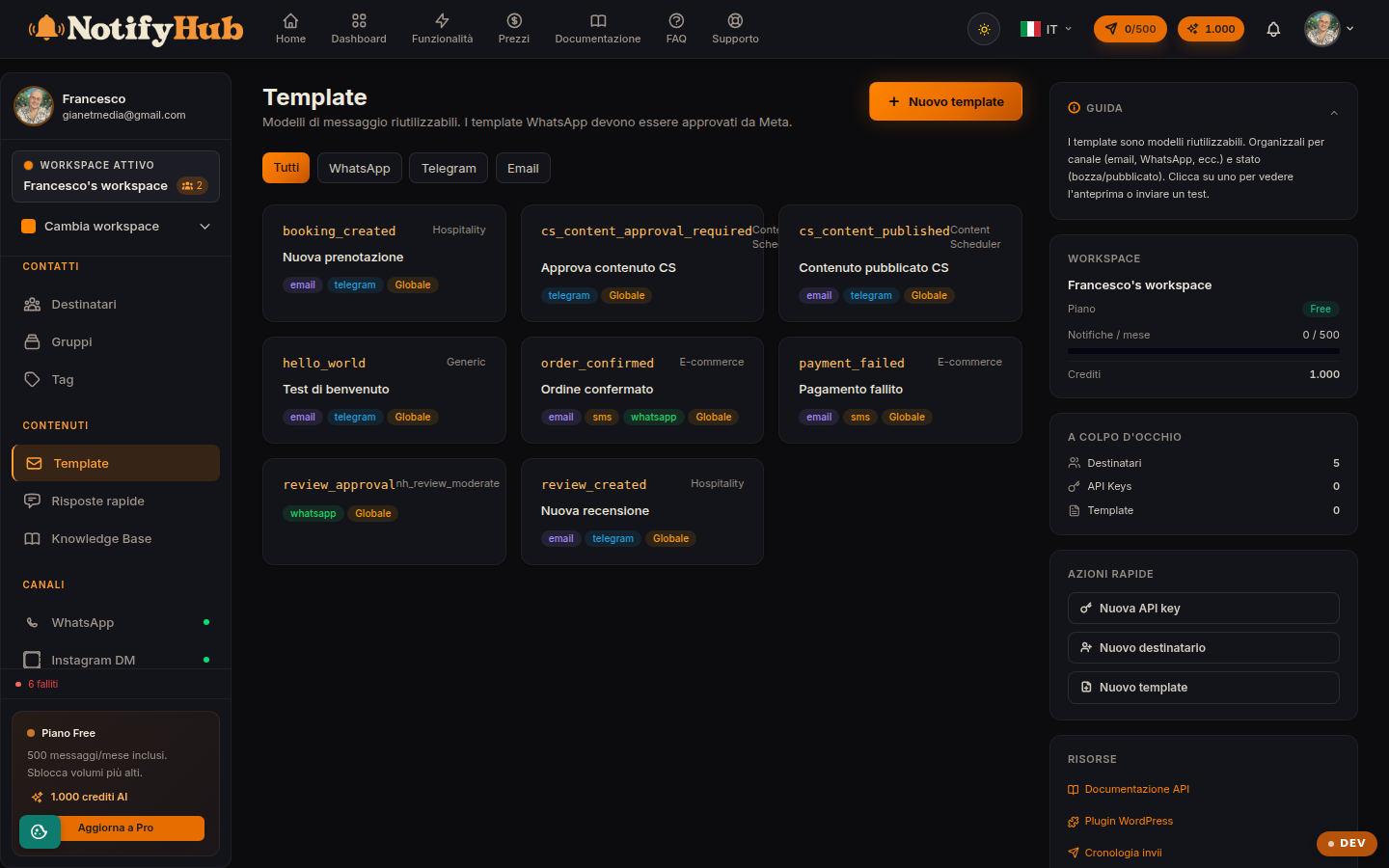Expand Cambia workspace dropdown
This screenshot has height=868, width=1389.
pyautogui.click(x=116, y=227)
